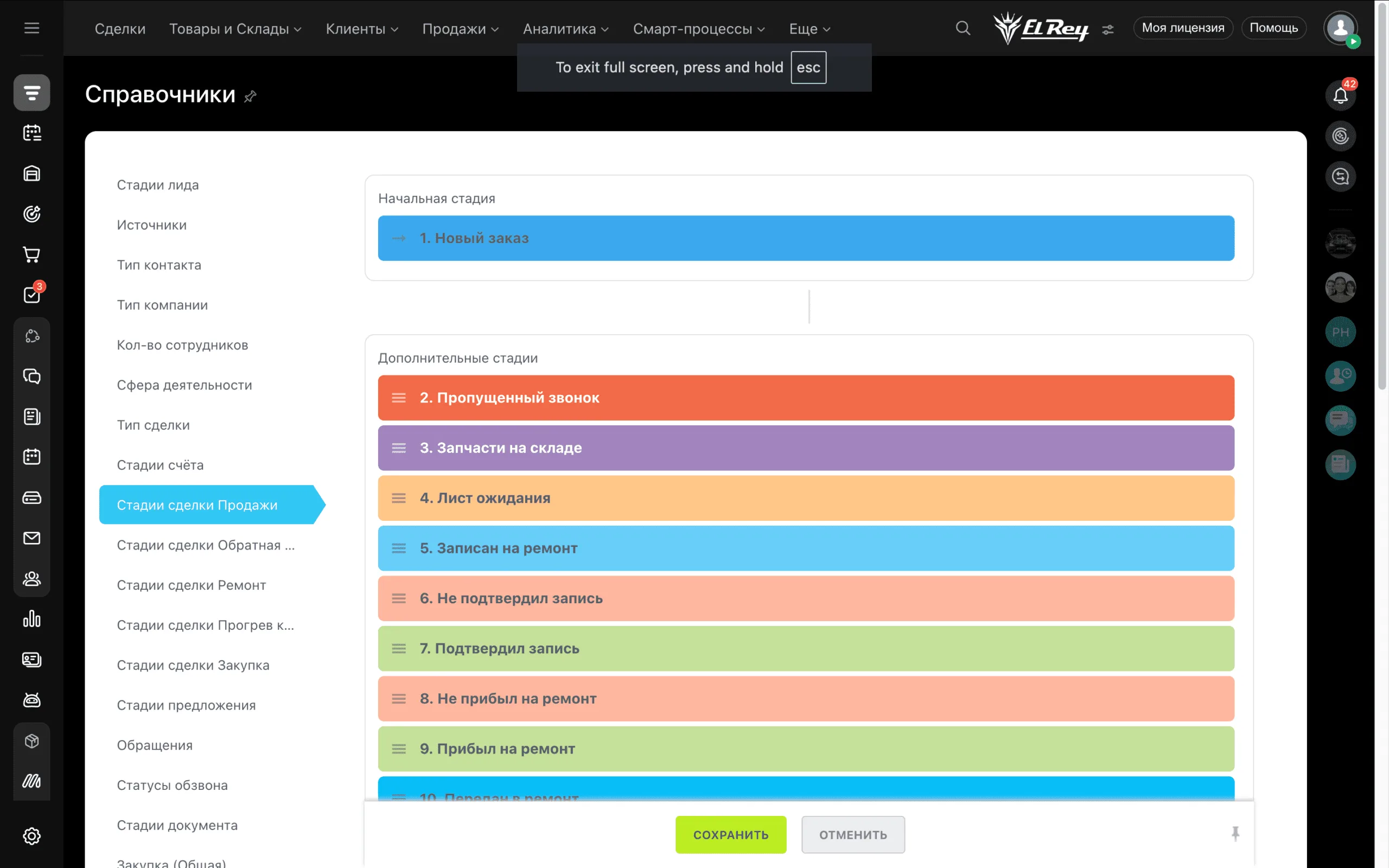Open the people group icon in sidebar
This screenshot has height=868, width=1389.
coord(31,579)
